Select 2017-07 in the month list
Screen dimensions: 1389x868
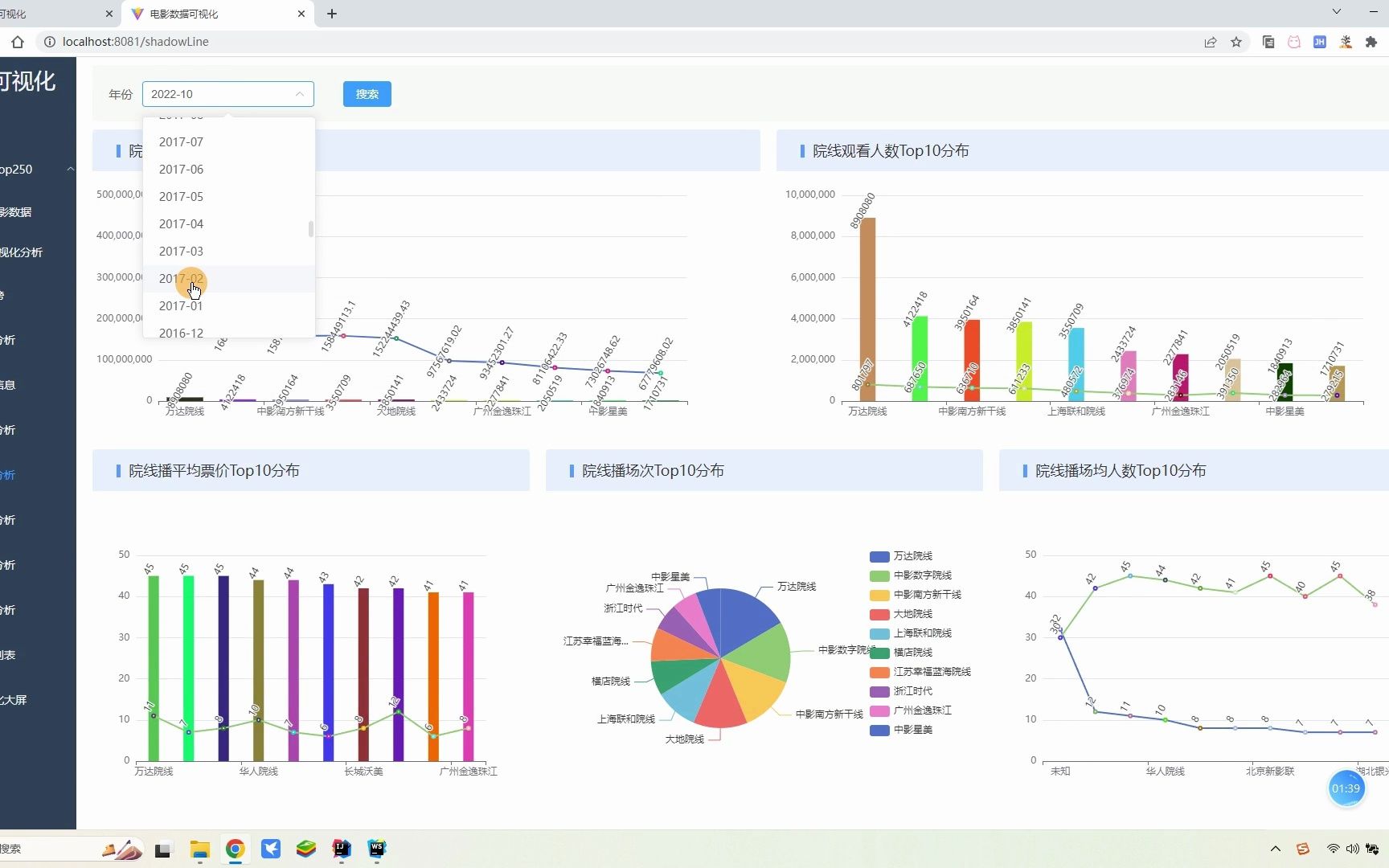tap(228, 142)
